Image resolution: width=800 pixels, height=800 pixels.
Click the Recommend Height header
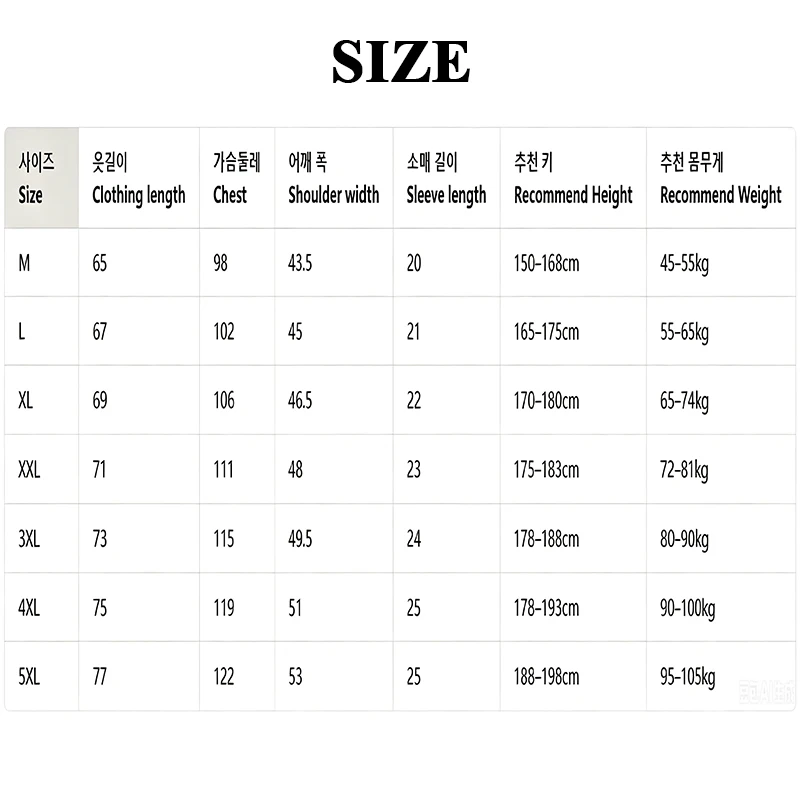click(x=573, y=178)
